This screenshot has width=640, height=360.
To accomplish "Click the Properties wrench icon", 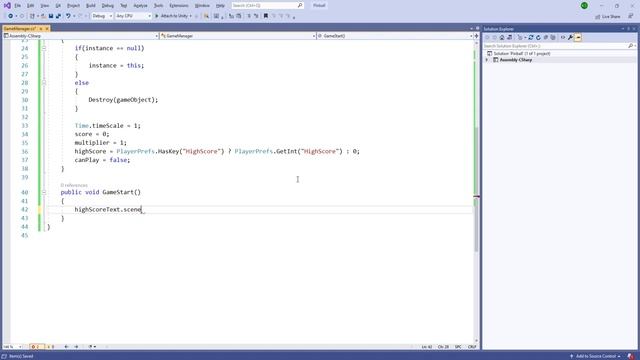I will [x=571, y=38].
